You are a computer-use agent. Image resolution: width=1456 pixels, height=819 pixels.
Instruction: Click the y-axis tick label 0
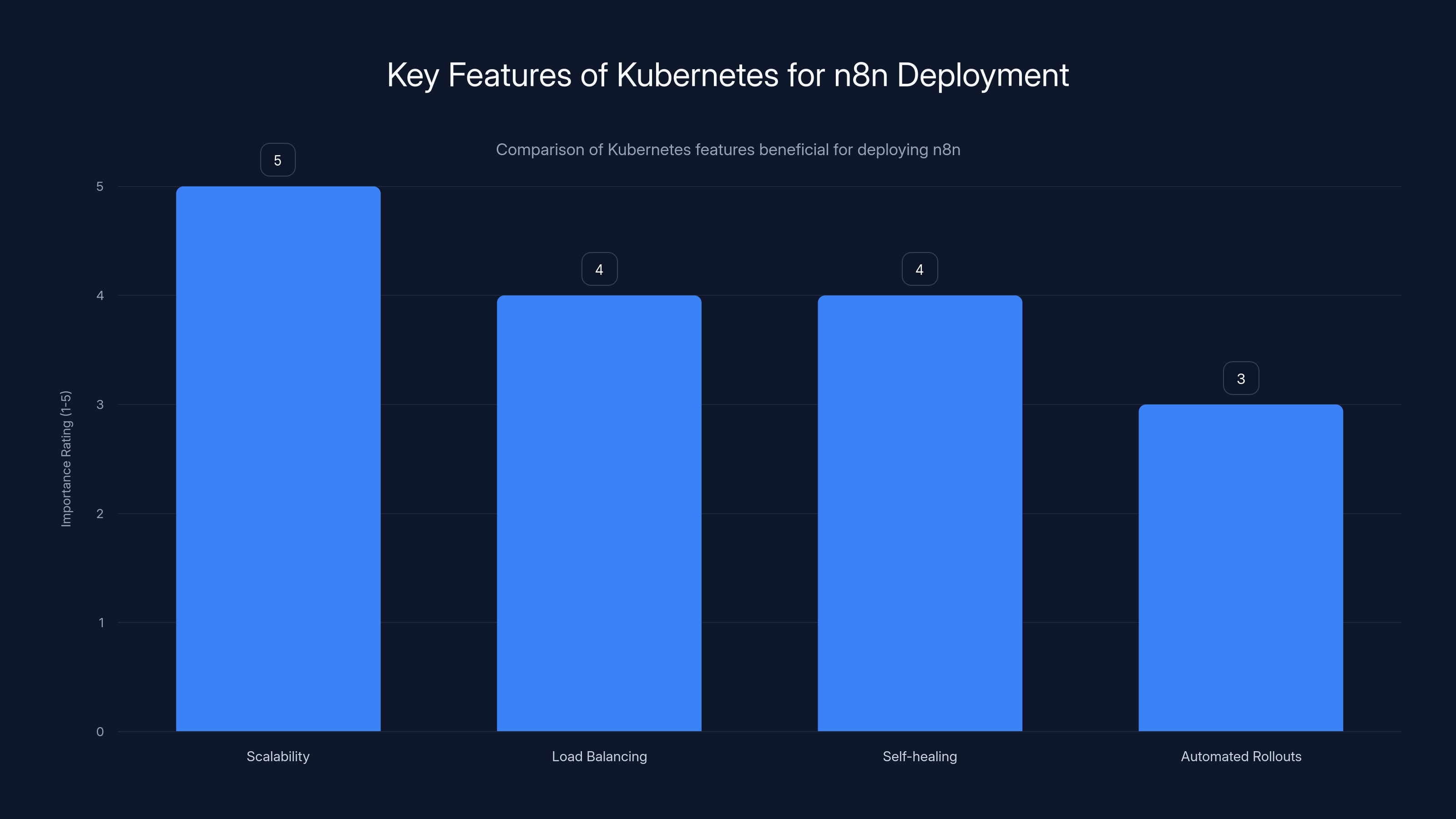tap(100, 732)
